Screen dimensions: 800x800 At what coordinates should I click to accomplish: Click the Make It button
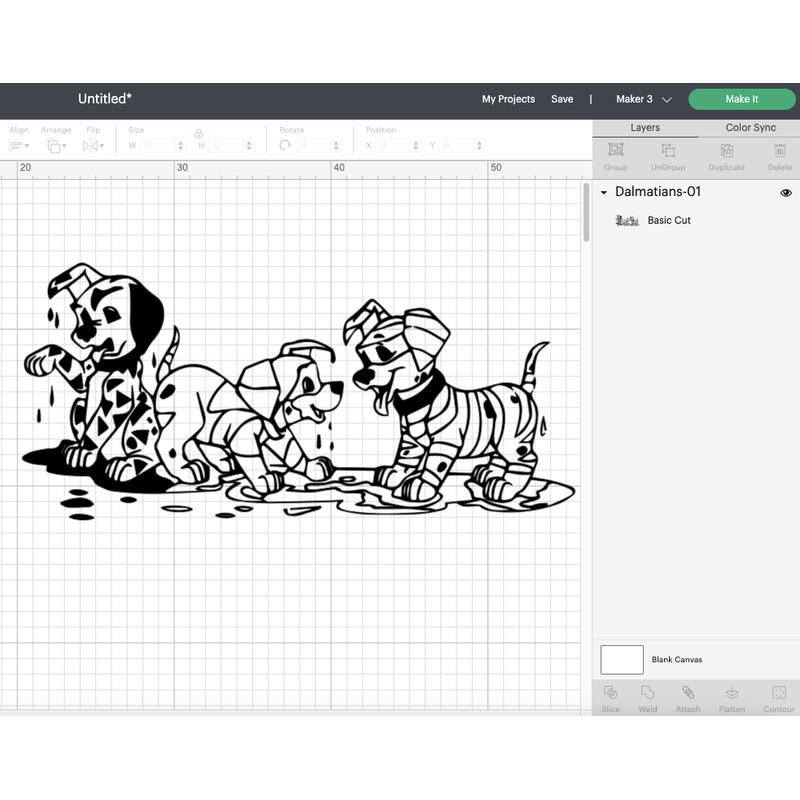pos(742,99)
